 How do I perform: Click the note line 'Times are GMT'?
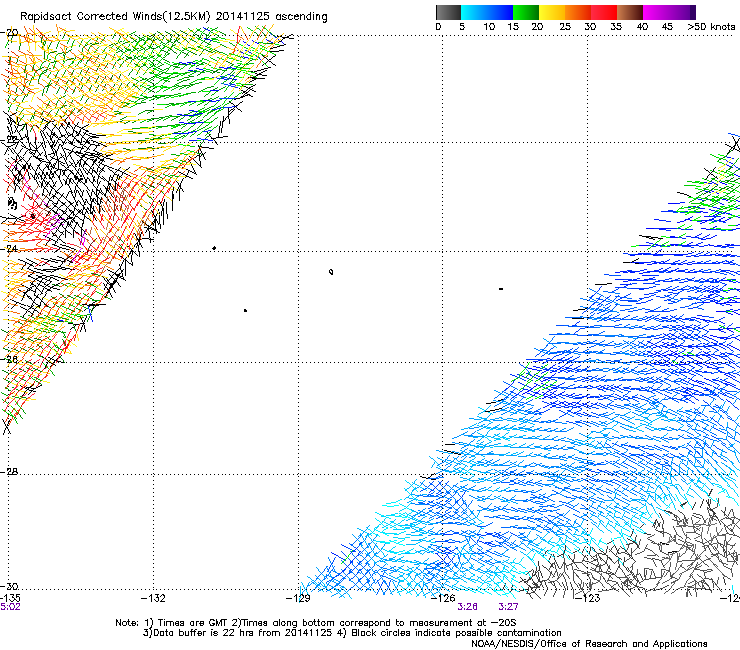click(192, 623)
